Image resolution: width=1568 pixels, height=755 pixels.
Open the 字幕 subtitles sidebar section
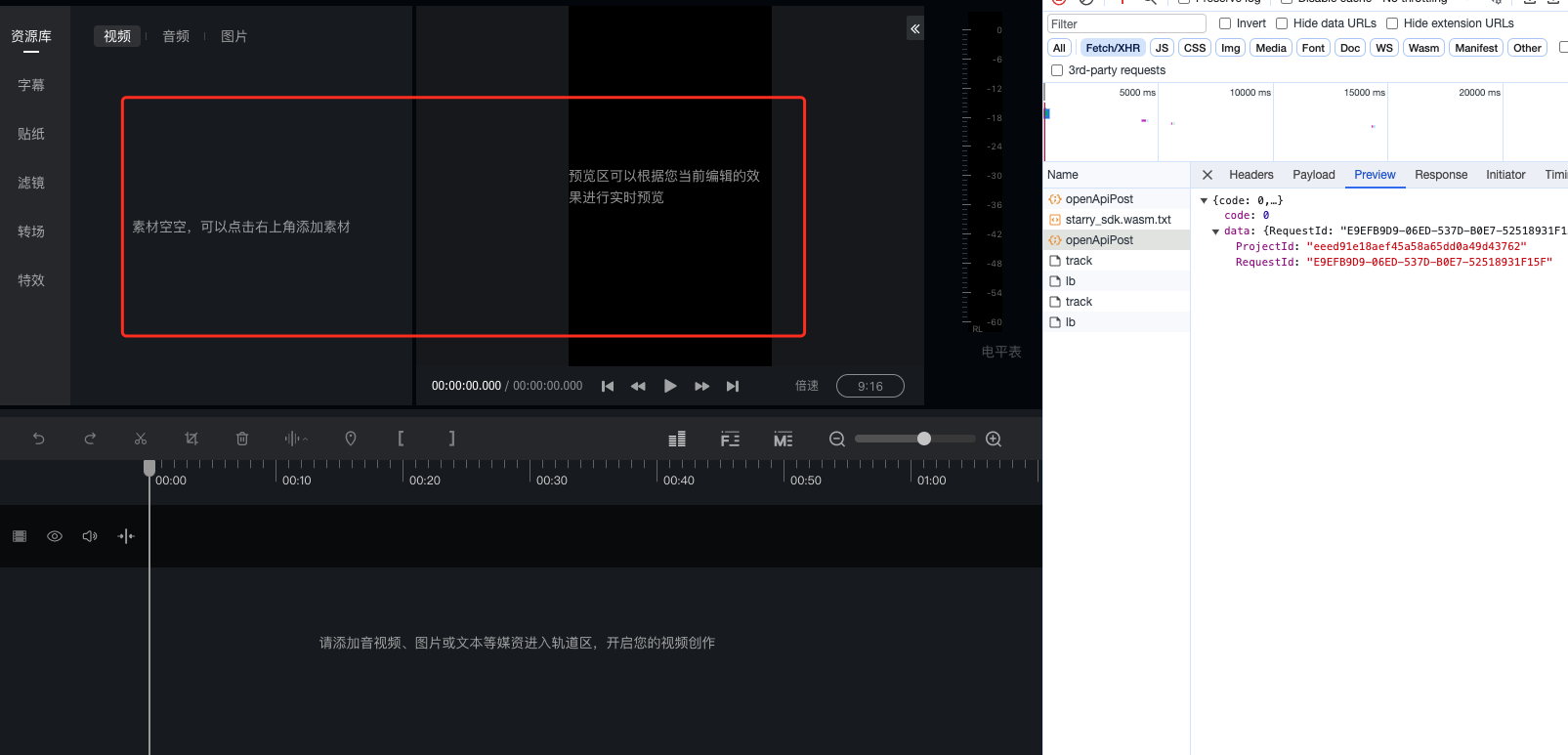point(31,85)
